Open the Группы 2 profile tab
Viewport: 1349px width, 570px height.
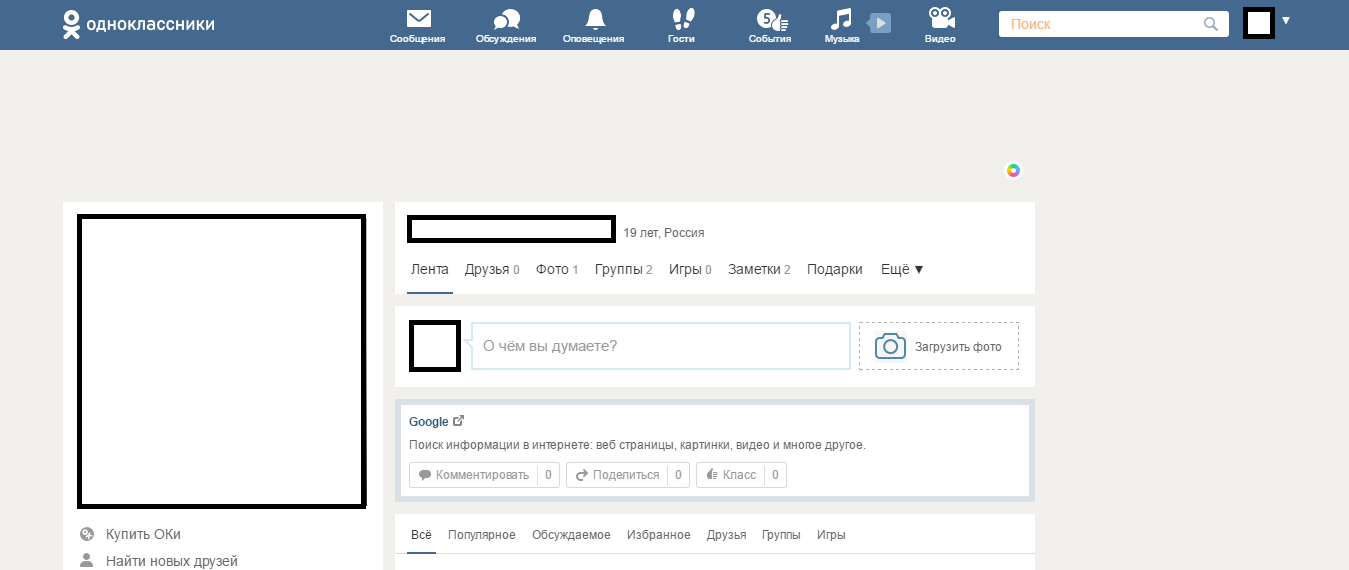(624, 270)
